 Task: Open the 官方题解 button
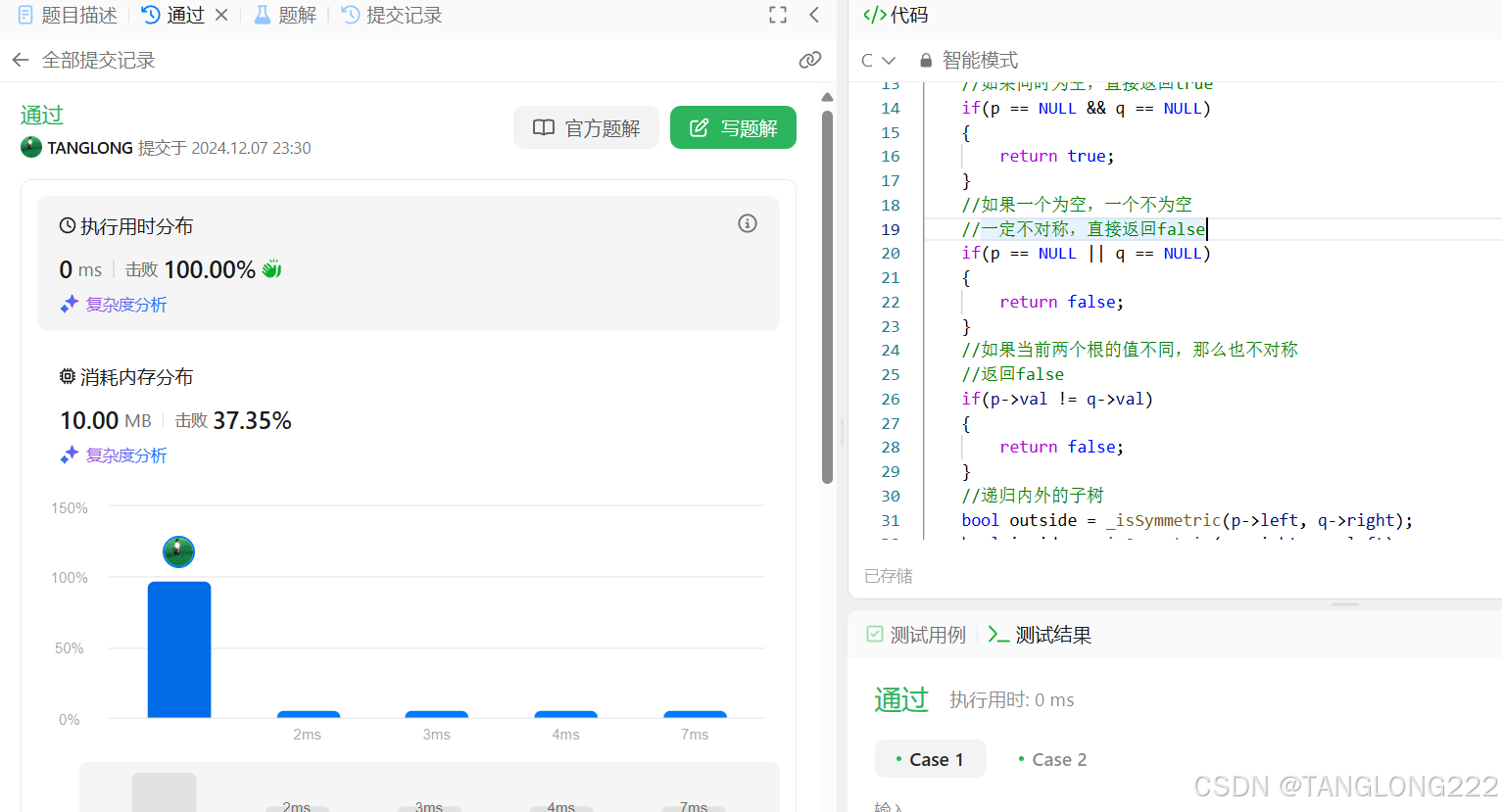(x=586, y=127)
